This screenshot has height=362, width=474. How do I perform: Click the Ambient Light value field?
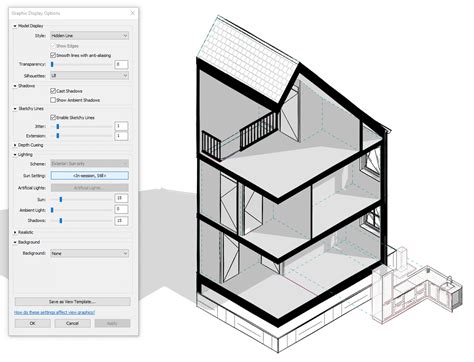pyautogui.click(x=121, y=209)
